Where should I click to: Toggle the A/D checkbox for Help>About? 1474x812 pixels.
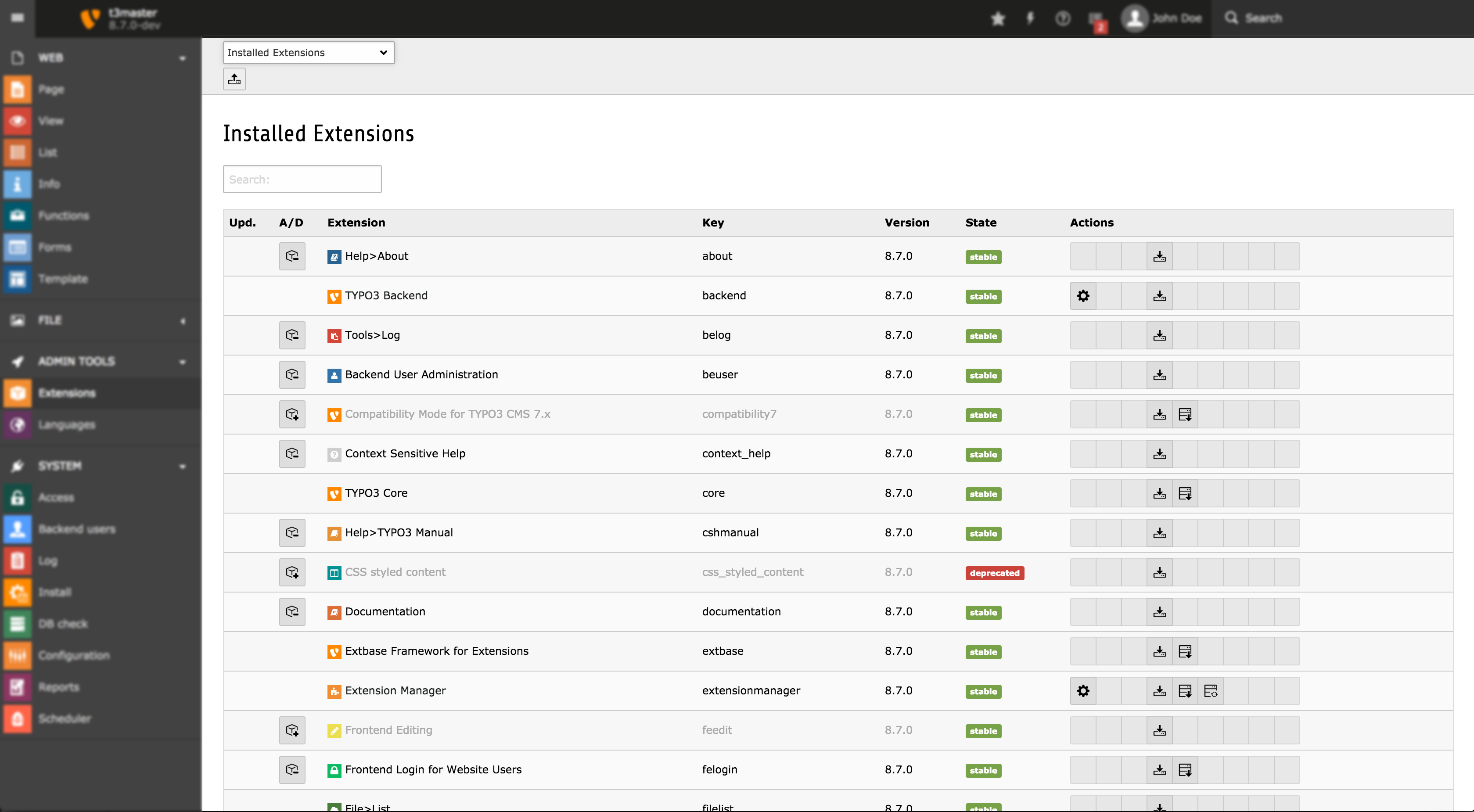[292, 256]
